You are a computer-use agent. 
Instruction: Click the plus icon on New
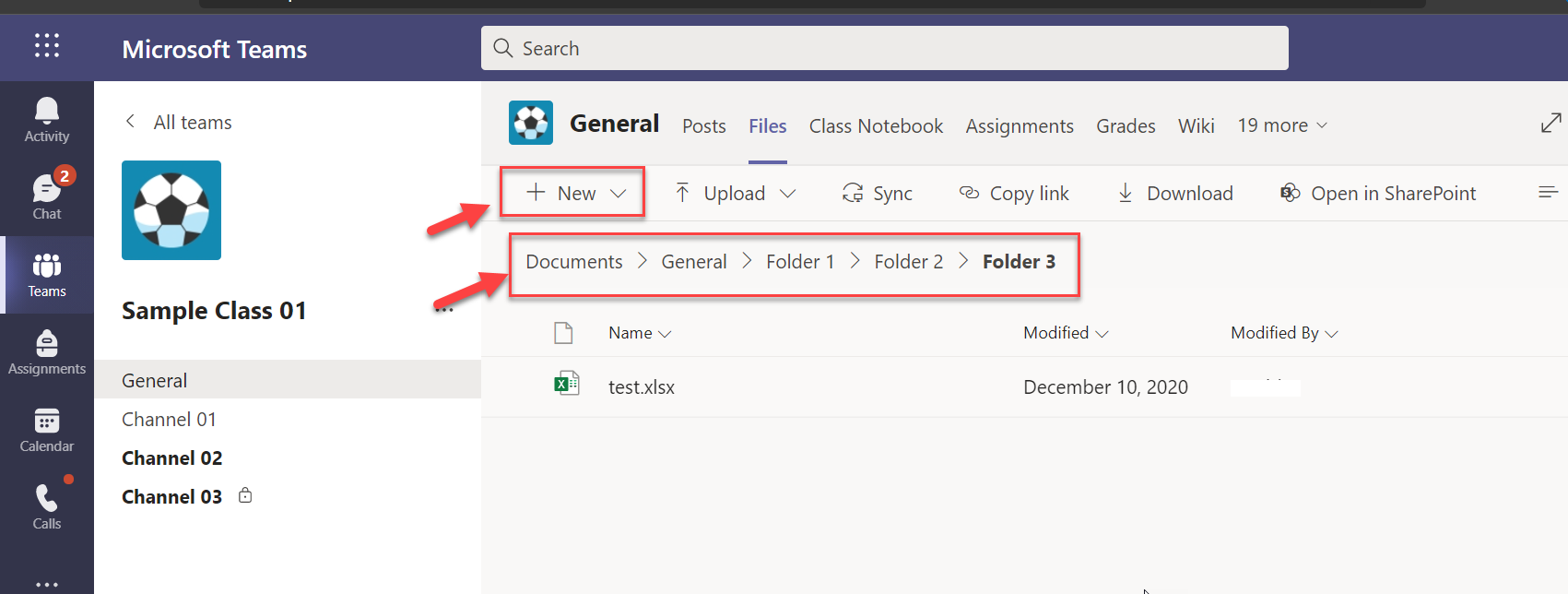536,192
